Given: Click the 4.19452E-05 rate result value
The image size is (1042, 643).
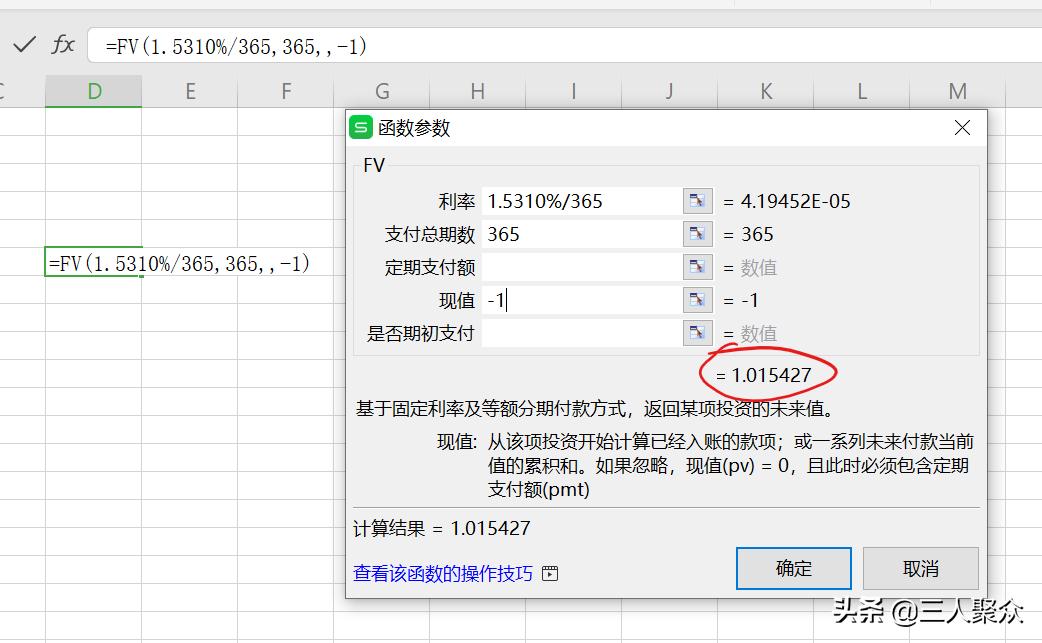Looking at the screenshot, I should coord(795,201).
